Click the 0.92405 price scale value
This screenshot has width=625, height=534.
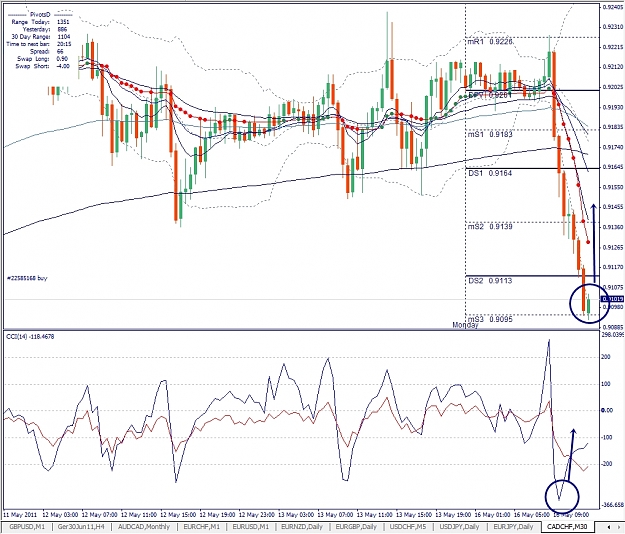tap(613, 7)
